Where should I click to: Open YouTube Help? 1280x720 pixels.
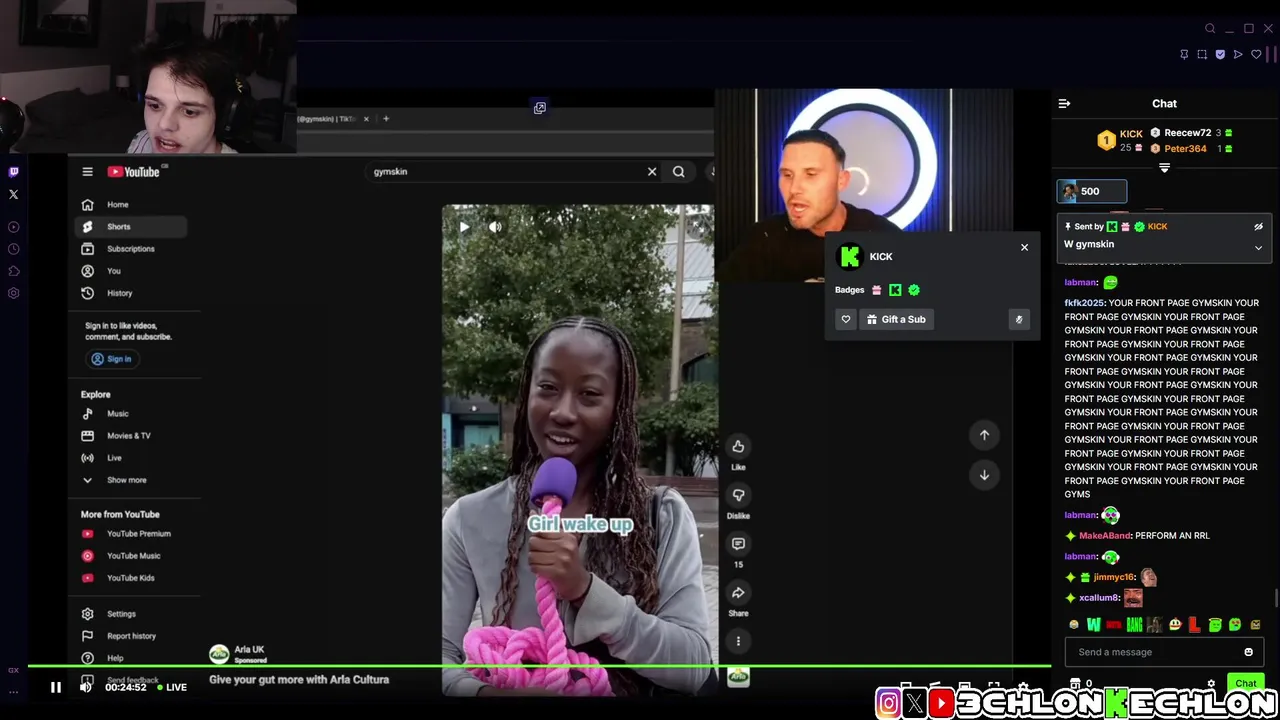[x=132, y=658]
